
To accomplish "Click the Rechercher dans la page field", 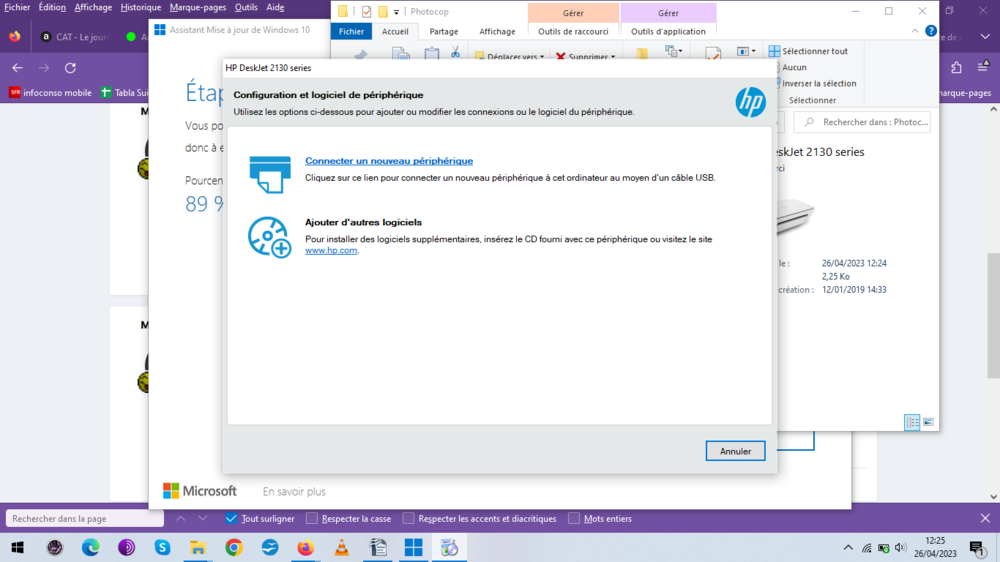I will tap(85, 519).
